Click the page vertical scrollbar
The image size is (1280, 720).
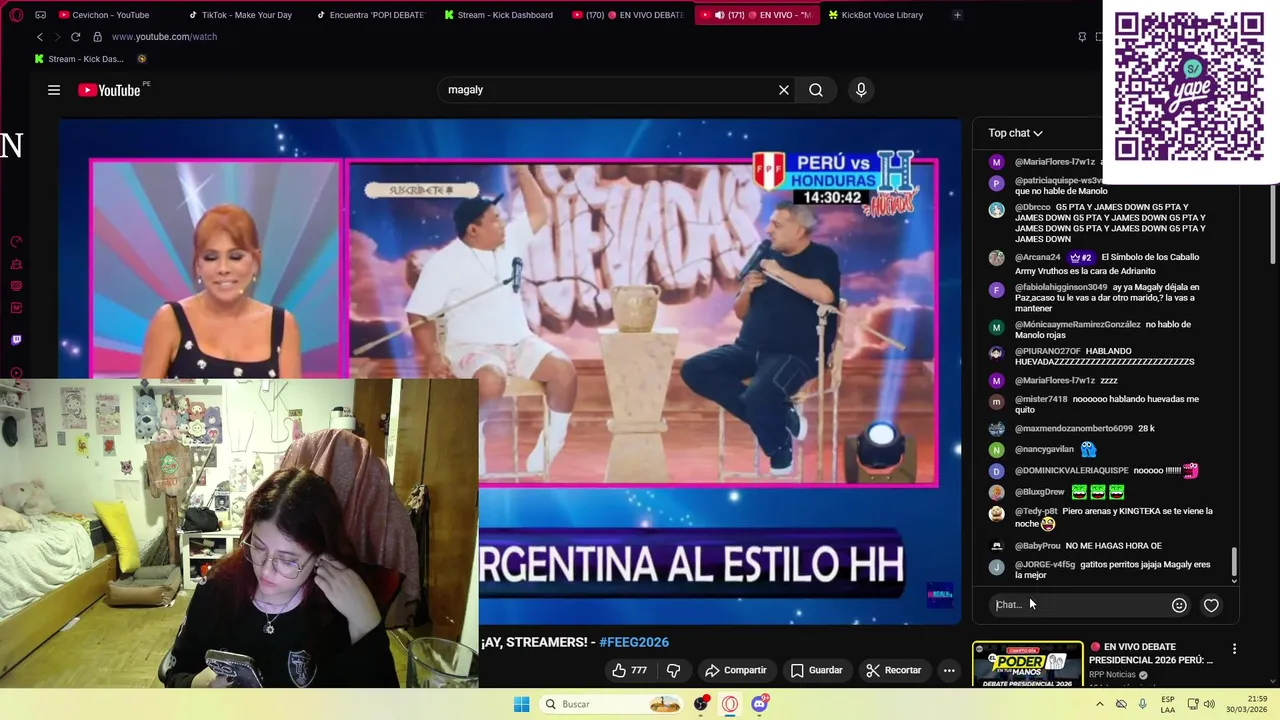(x=1275, y=225)
